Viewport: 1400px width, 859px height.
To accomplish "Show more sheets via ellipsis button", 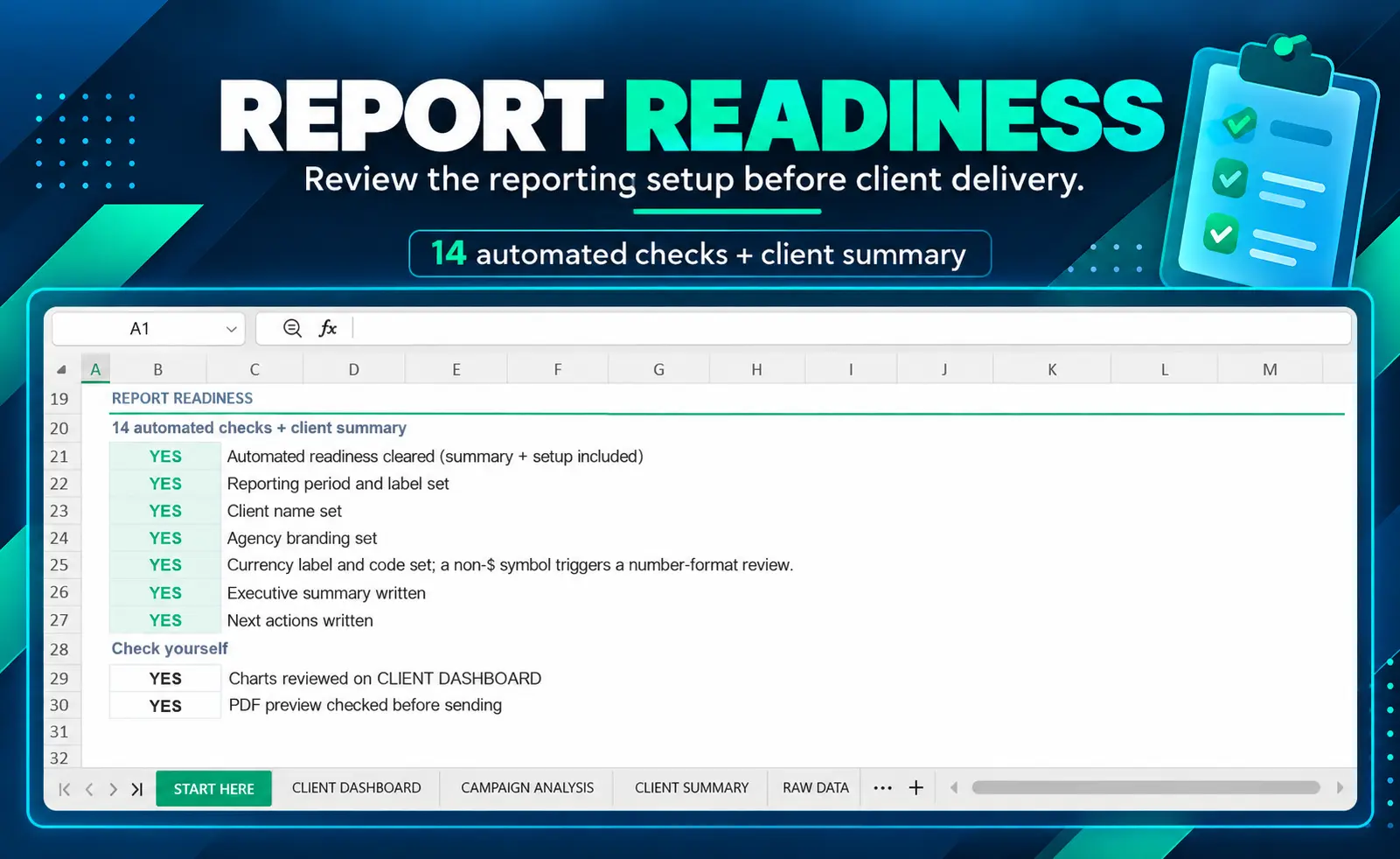I will pos(882,788).
